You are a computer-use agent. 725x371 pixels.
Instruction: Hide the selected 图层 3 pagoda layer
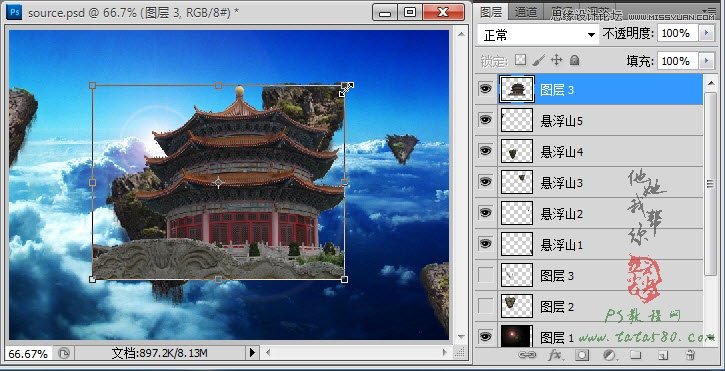(485, 89)
